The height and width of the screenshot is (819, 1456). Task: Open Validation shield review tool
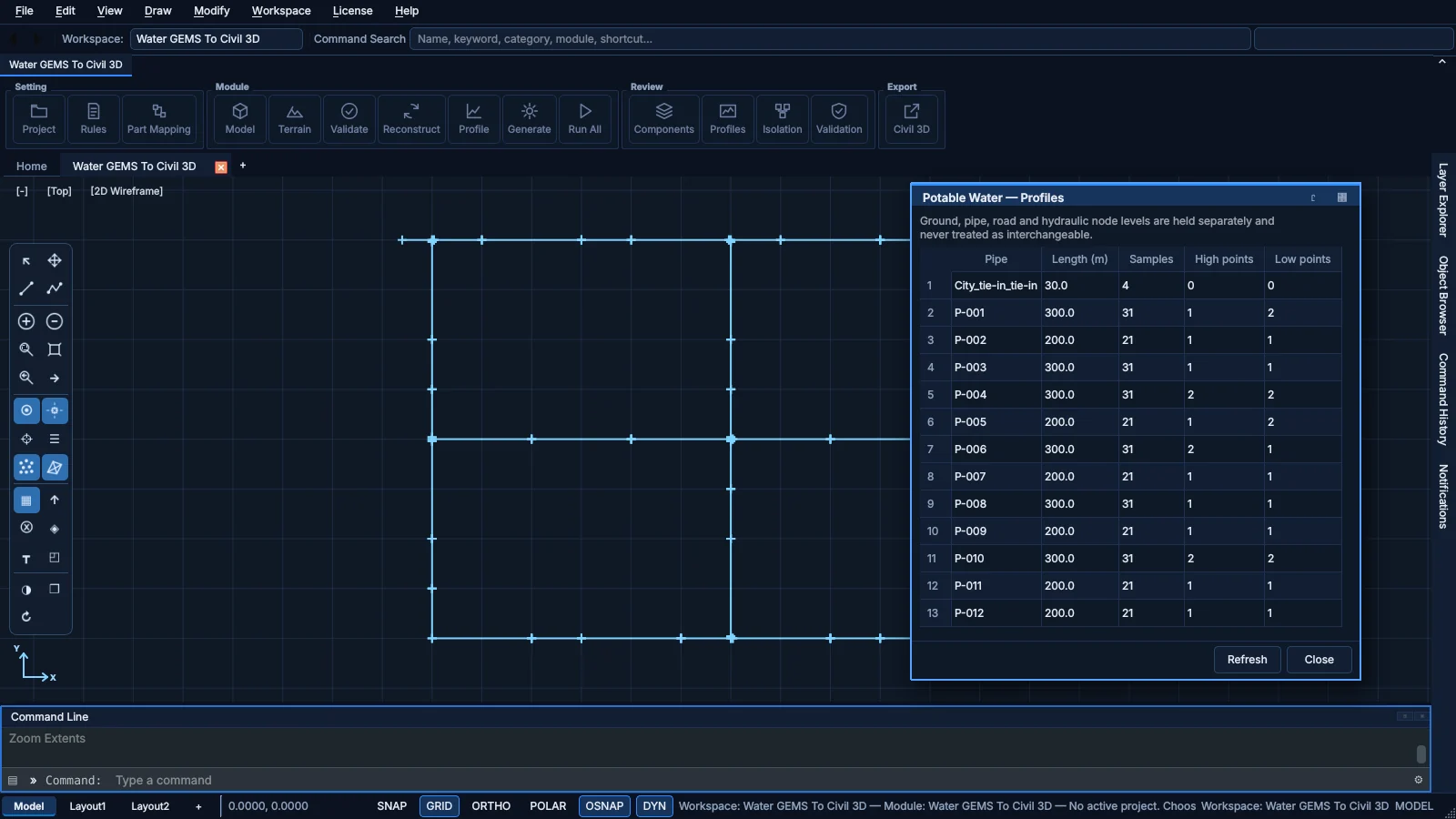click(x=839, y=119)
